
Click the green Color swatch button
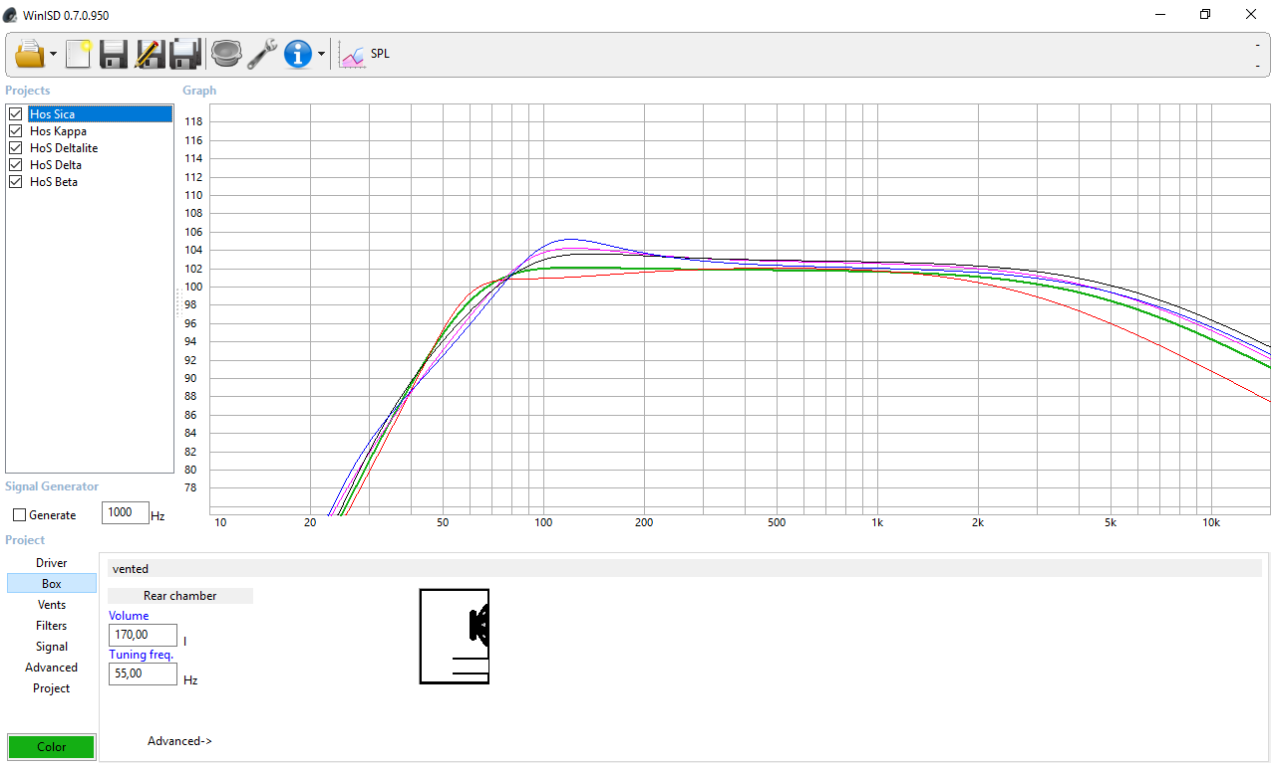(52, 747)
